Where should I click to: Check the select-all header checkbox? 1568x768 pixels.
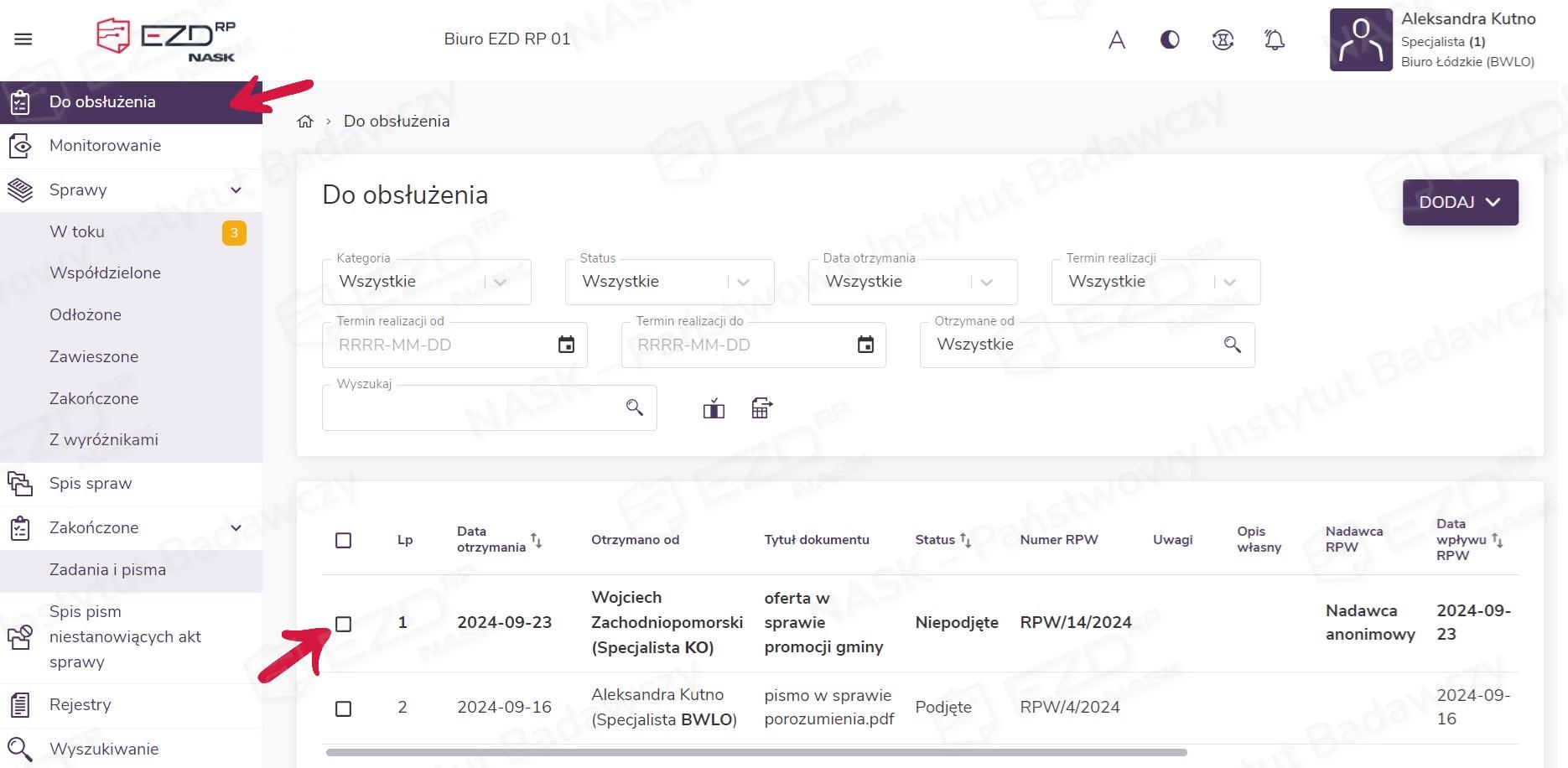pos(343,541)
